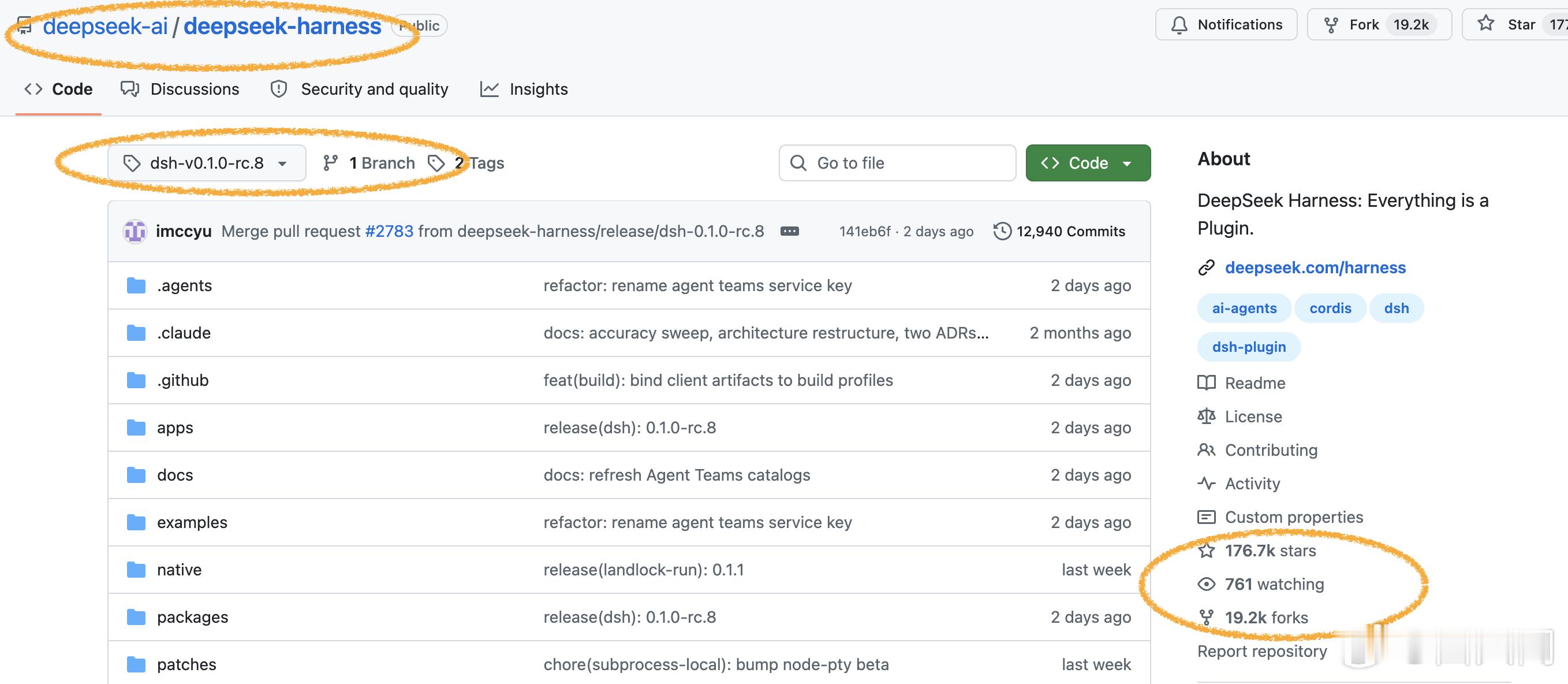Click the folder icon beside .claude
1568x684 pixels.
pos(136,333)
